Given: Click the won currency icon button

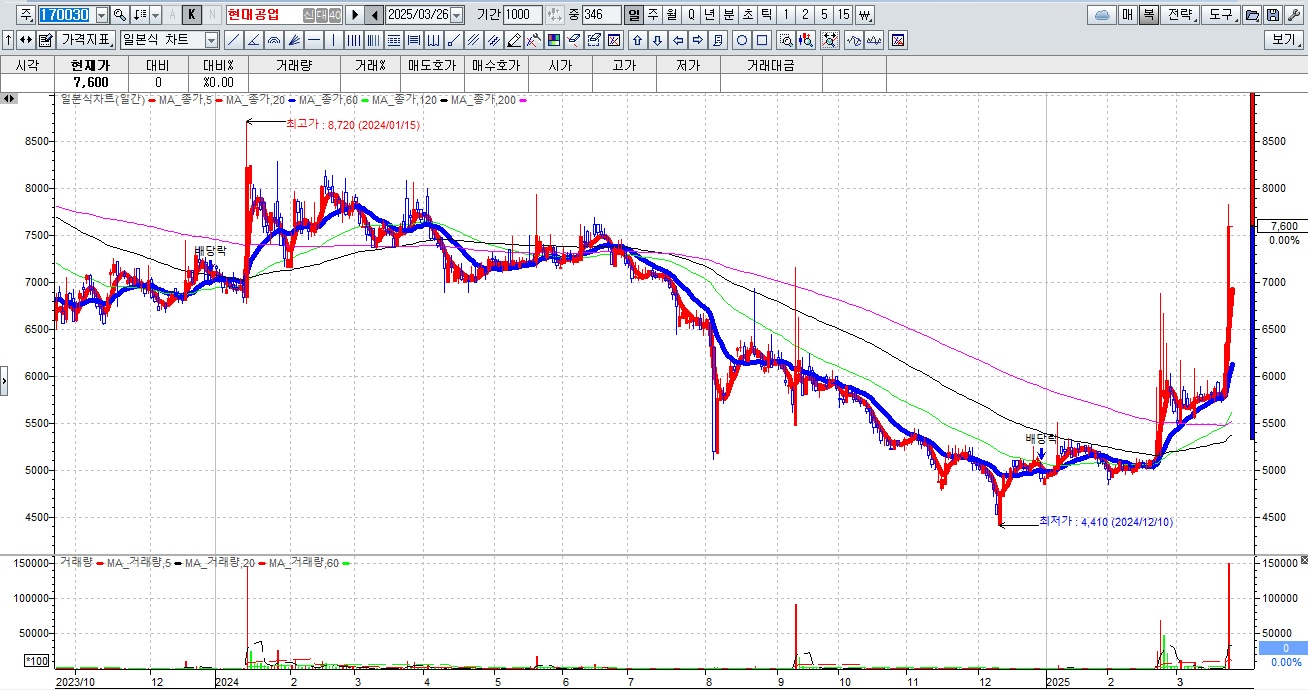Looking at the screenshot, I should tap(864, 15).
